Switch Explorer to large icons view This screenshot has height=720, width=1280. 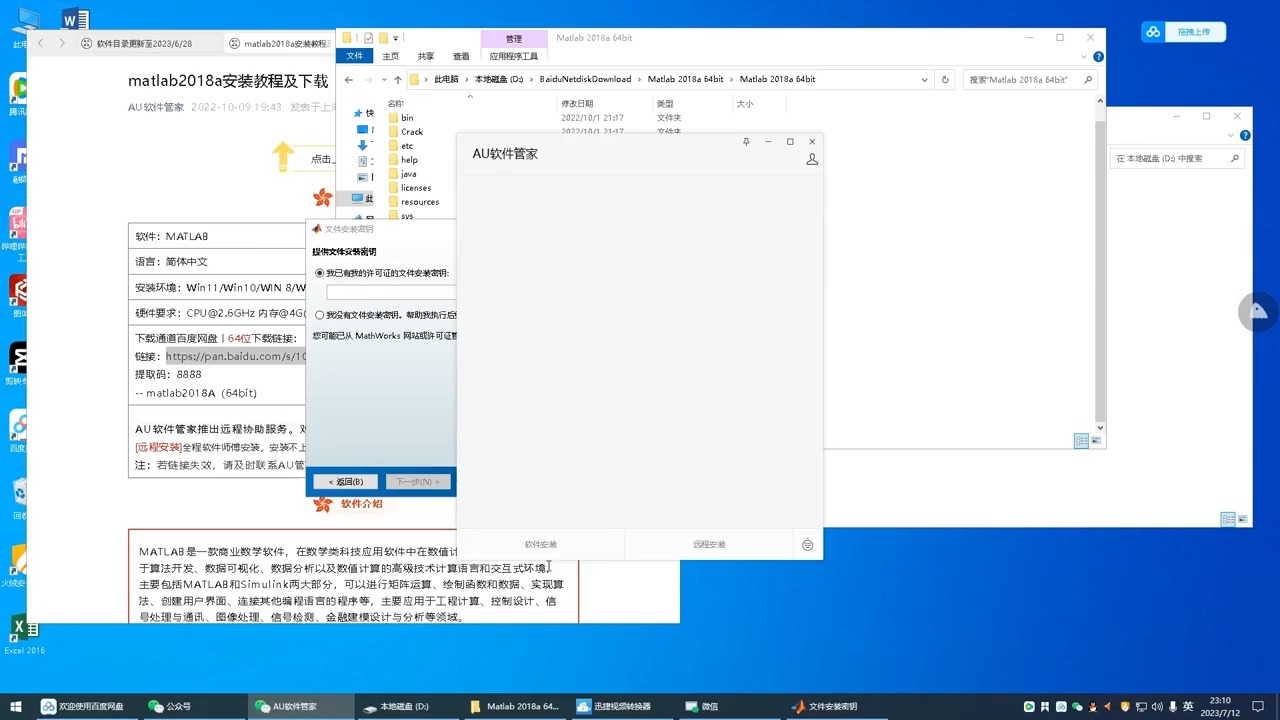1097,441
